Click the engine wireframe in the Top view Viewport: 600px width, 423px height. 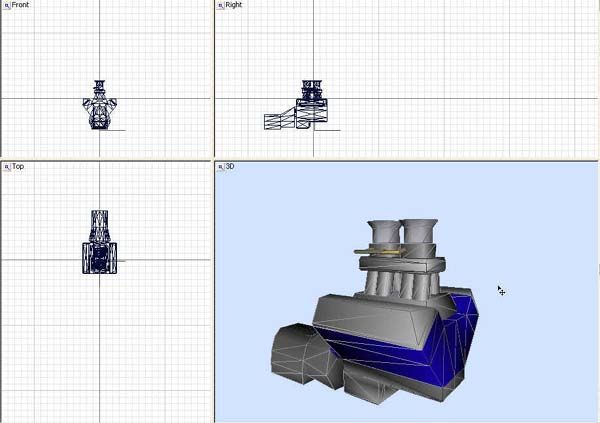click(x=99, y=242)
